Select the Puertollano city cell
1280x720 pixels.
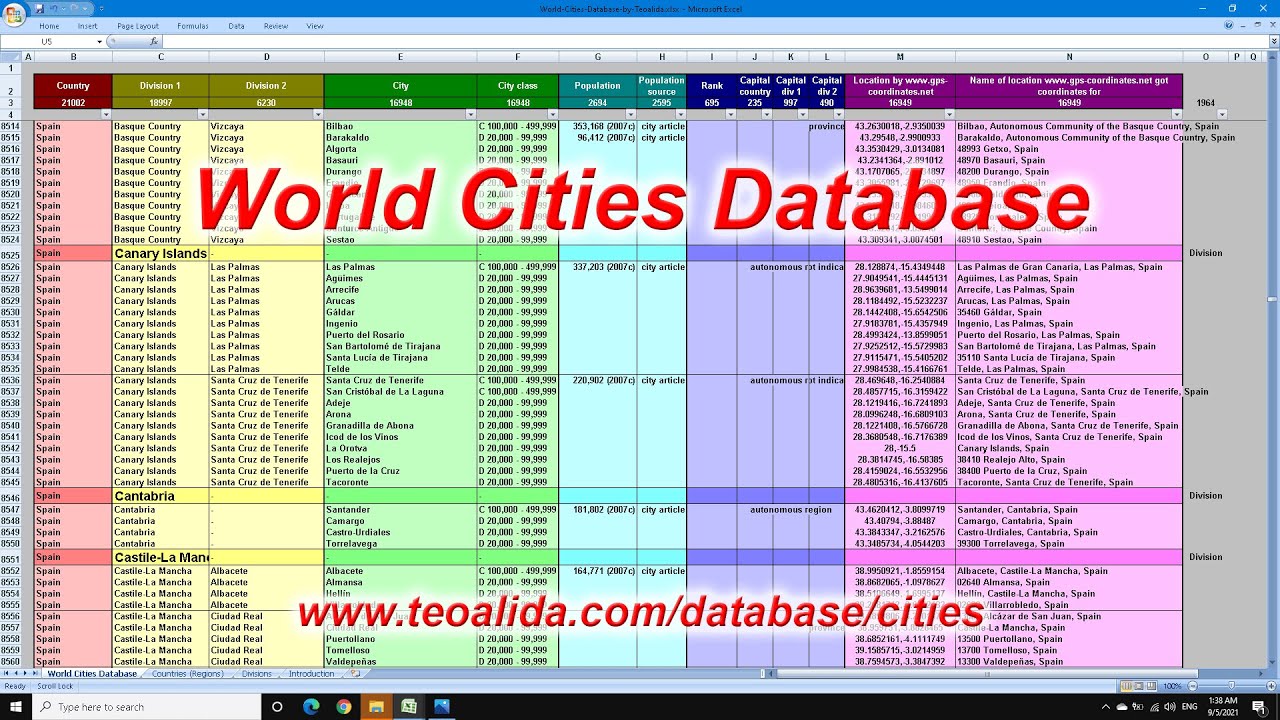tap(401, 639)
